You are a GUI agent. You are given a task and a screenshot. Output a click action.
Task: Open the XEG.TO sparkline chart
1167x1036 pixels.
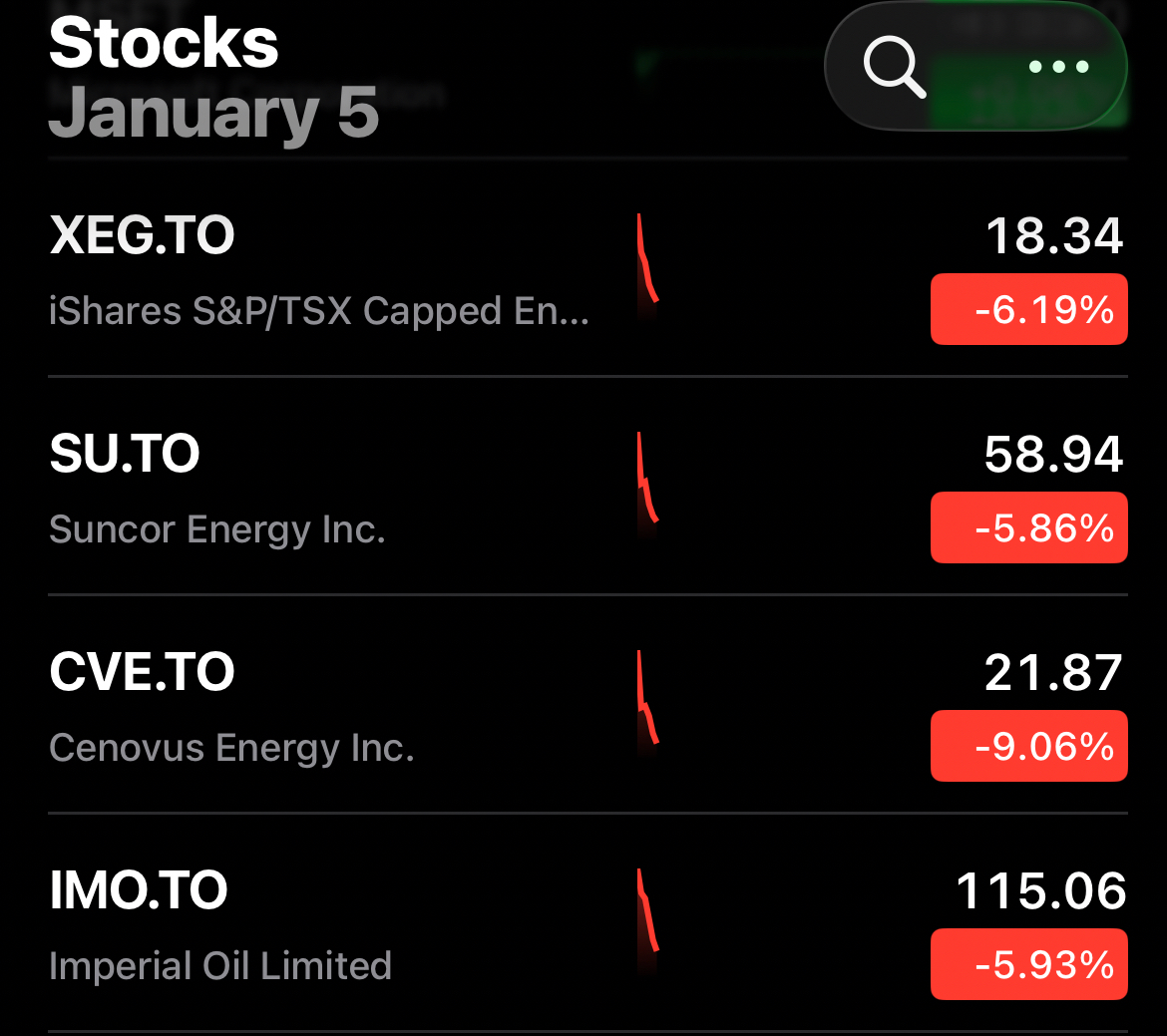click(647, 261)
